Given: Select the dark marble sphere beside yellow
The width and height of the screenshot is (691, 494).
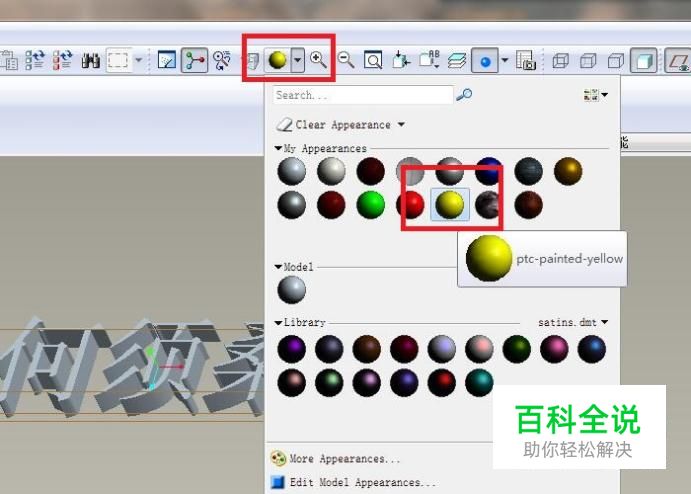Looking at the screenshot, I should (489, 204).
